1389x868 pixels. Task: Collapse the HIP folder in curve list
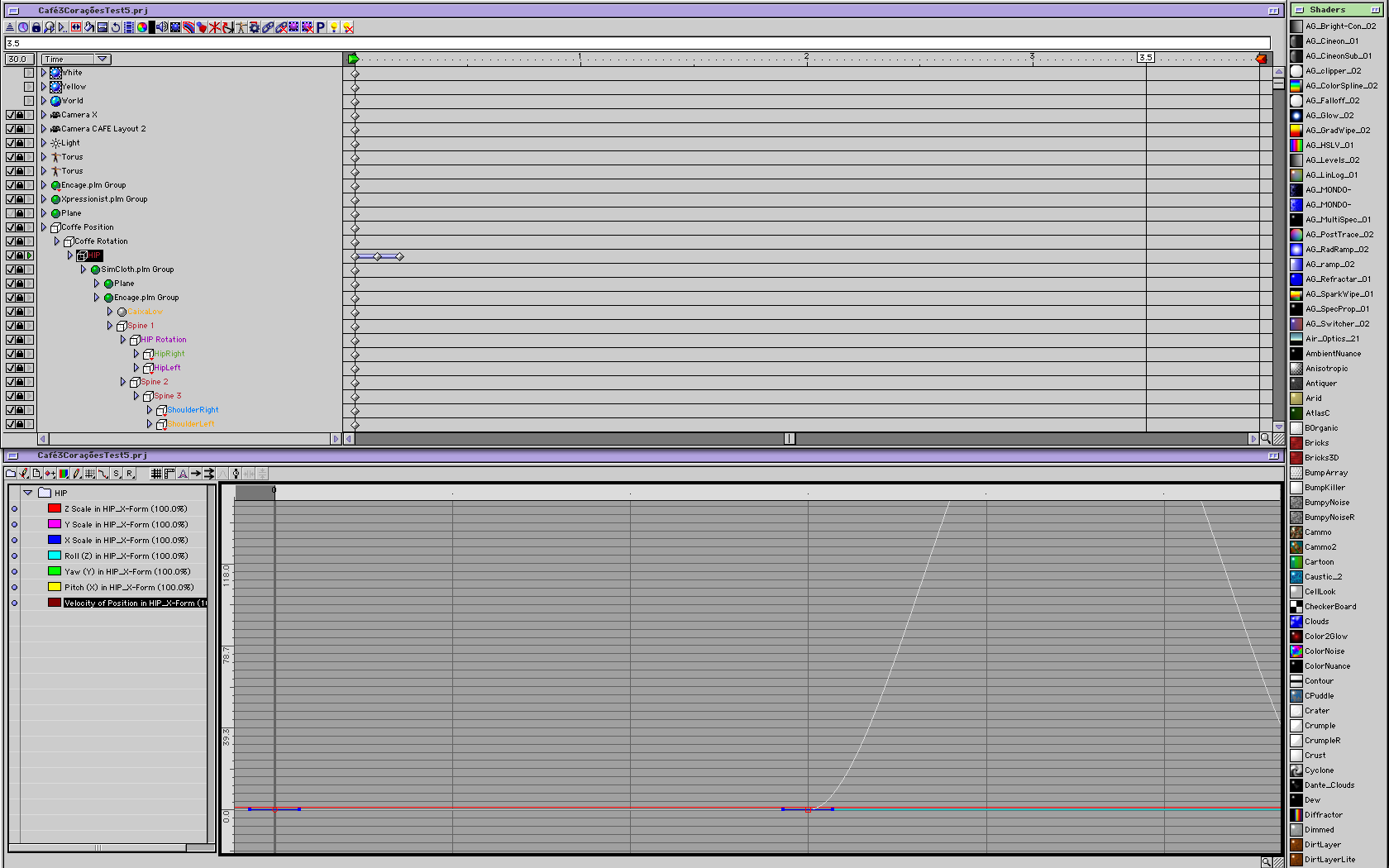click(28, 493)
